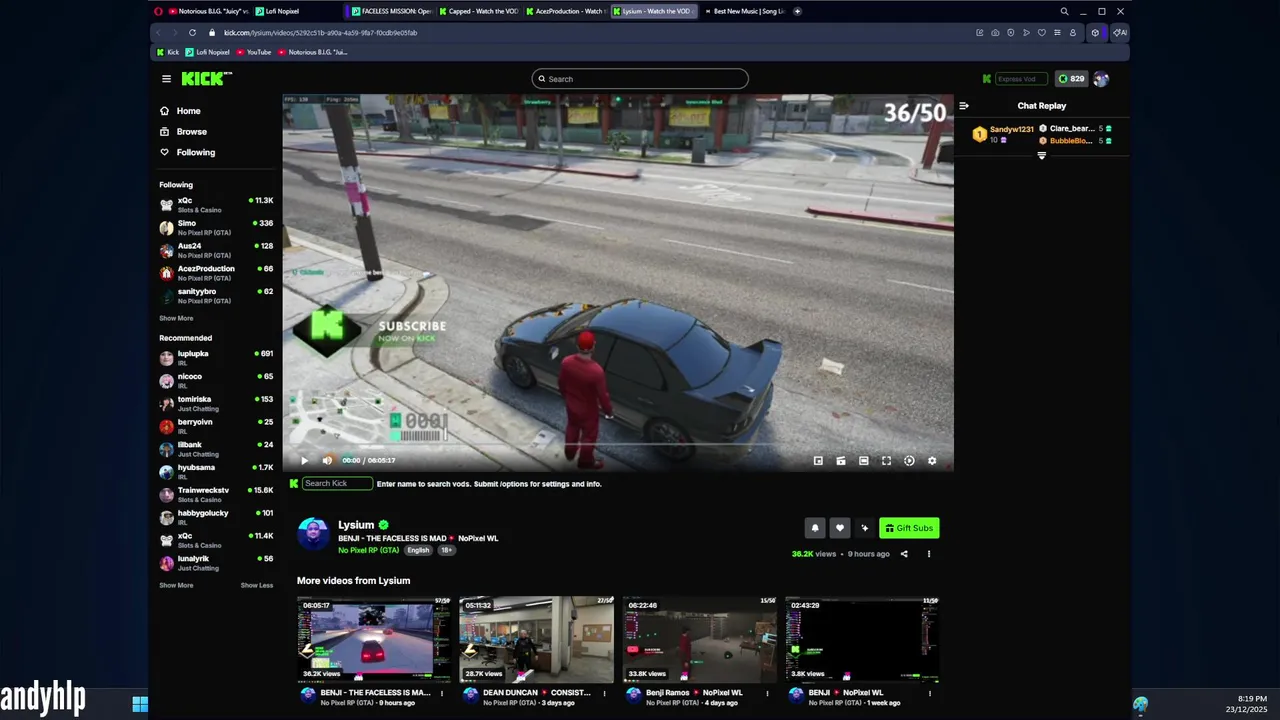Screen dimensions: 1280x720
Task: Open the YouTube bookmark
Action: coord(254,52)
